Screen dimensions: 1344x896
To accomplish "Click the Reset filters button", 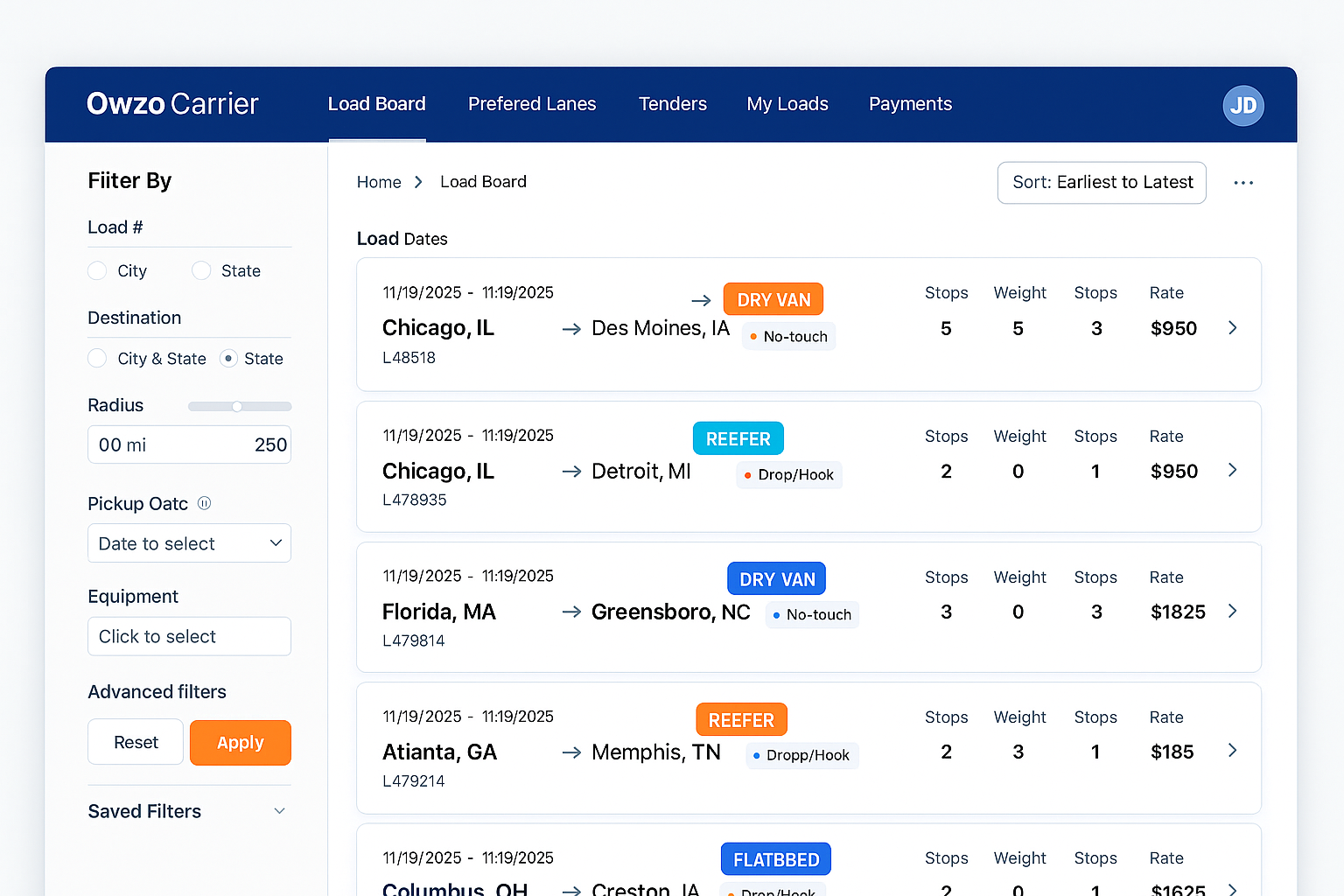I will [x=136, y=742].
